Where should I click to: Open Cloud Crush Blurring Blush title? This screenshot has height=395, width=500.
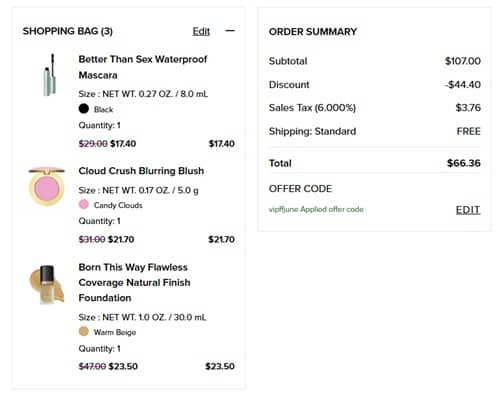(141, 171)
